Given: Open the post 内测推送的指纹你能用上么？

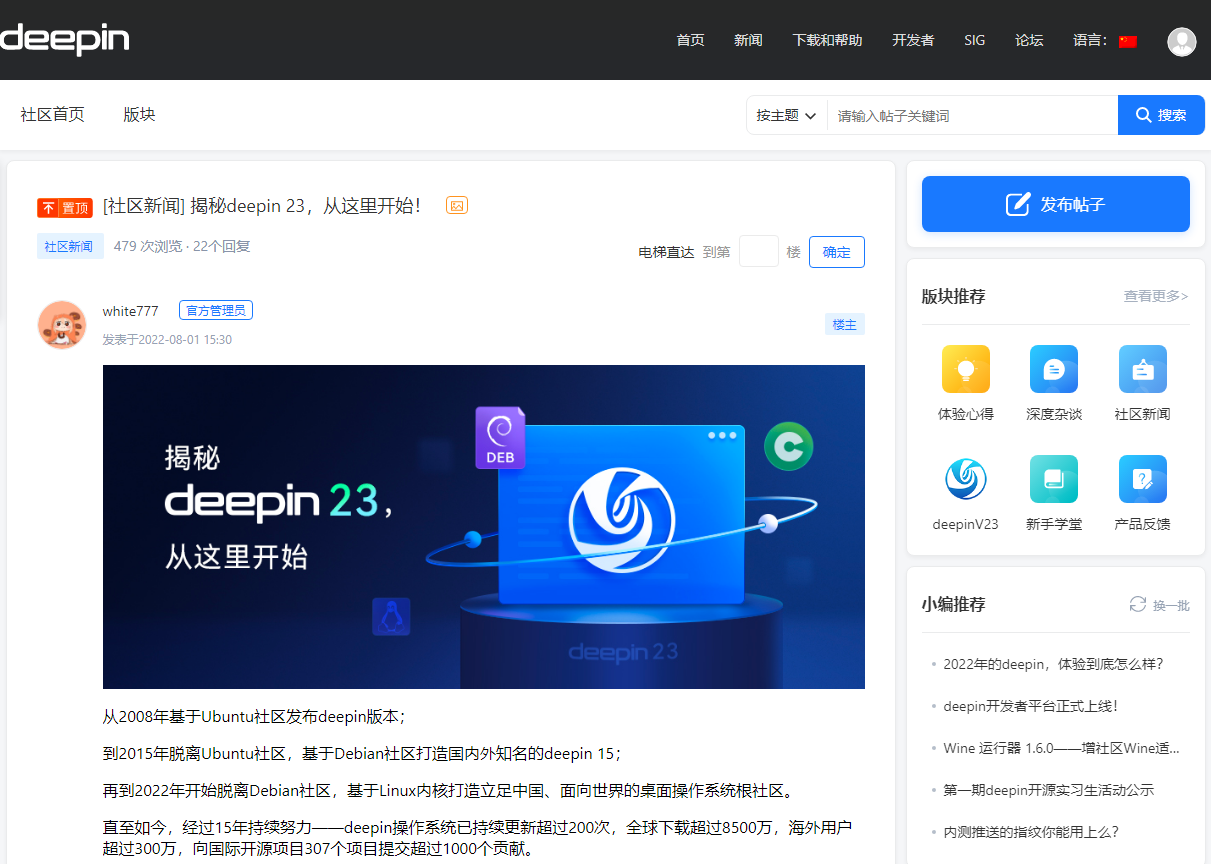Looking at the screenshot, I should [1031, 832].
